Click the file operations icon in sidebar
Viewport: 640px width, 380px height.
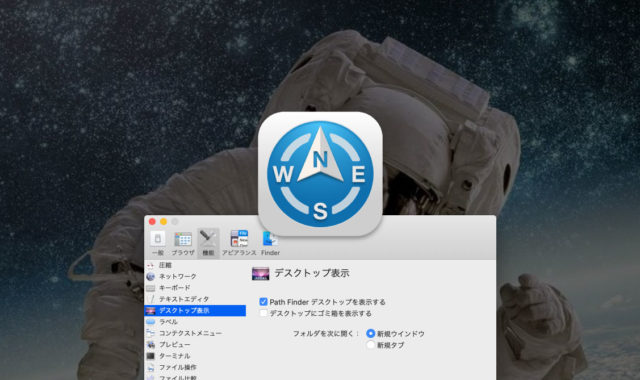151,367
